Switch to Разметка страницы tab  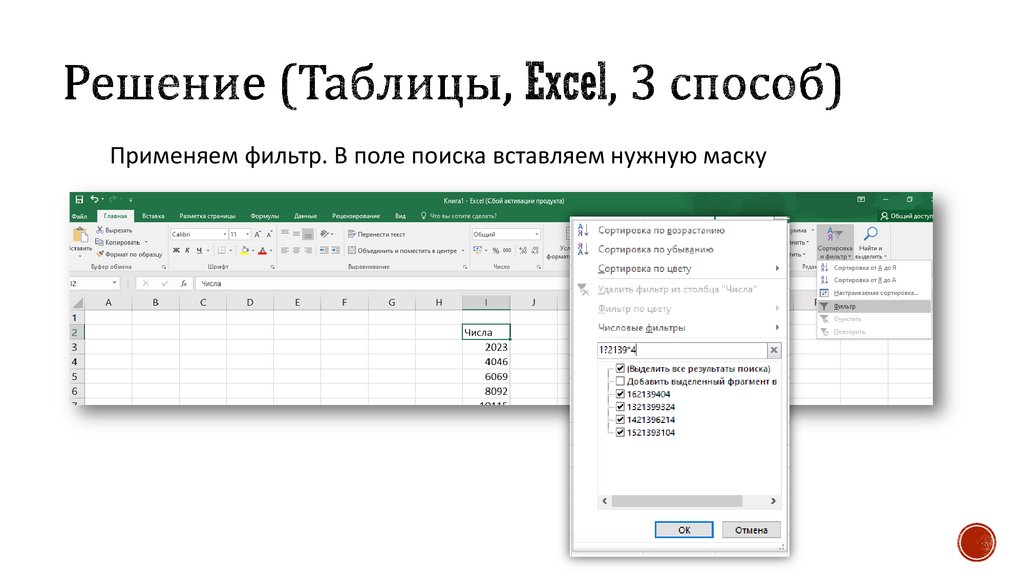207,216
